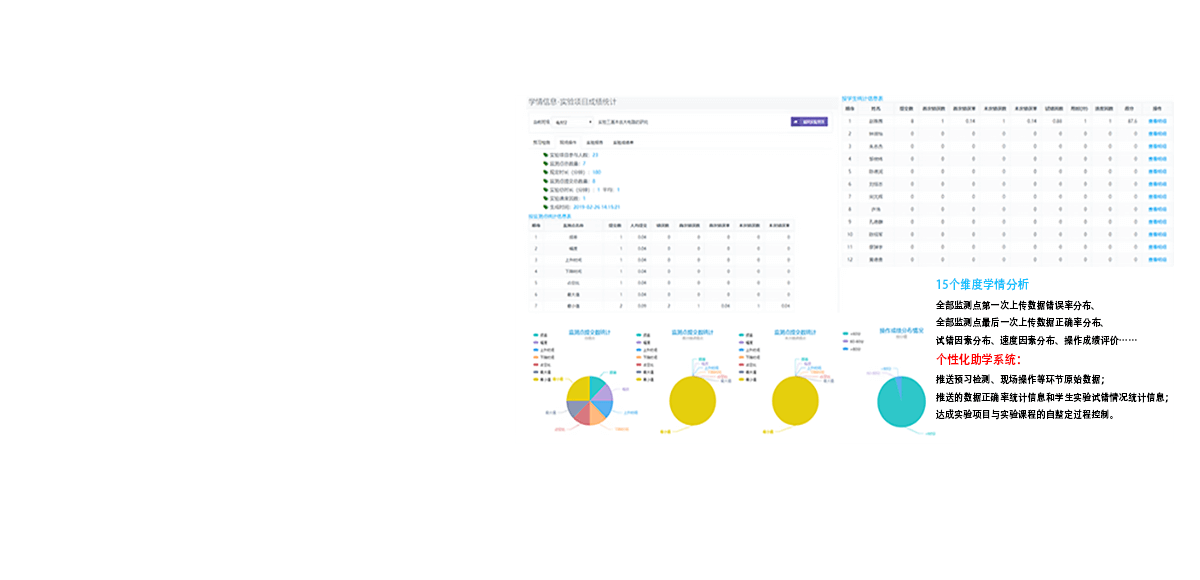1200x580 pixels.
Task: Click the large yellow slice of the first pie chart
Action: (x=578, y=391)
